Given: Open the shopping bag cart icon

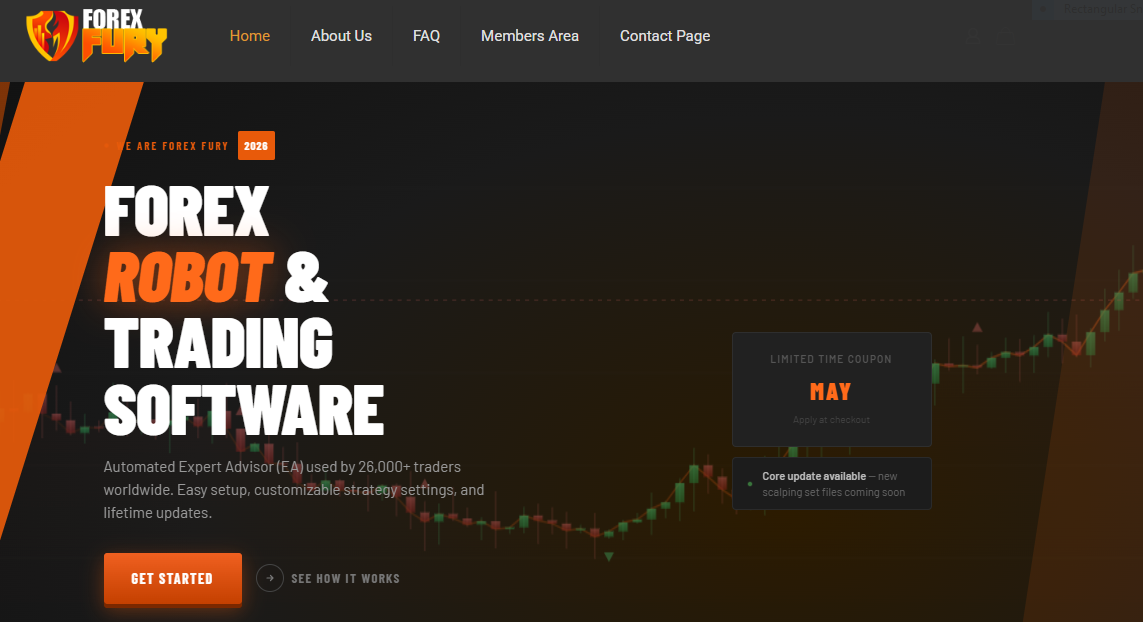Looking at the screenshot, I should pos(1006,36).
